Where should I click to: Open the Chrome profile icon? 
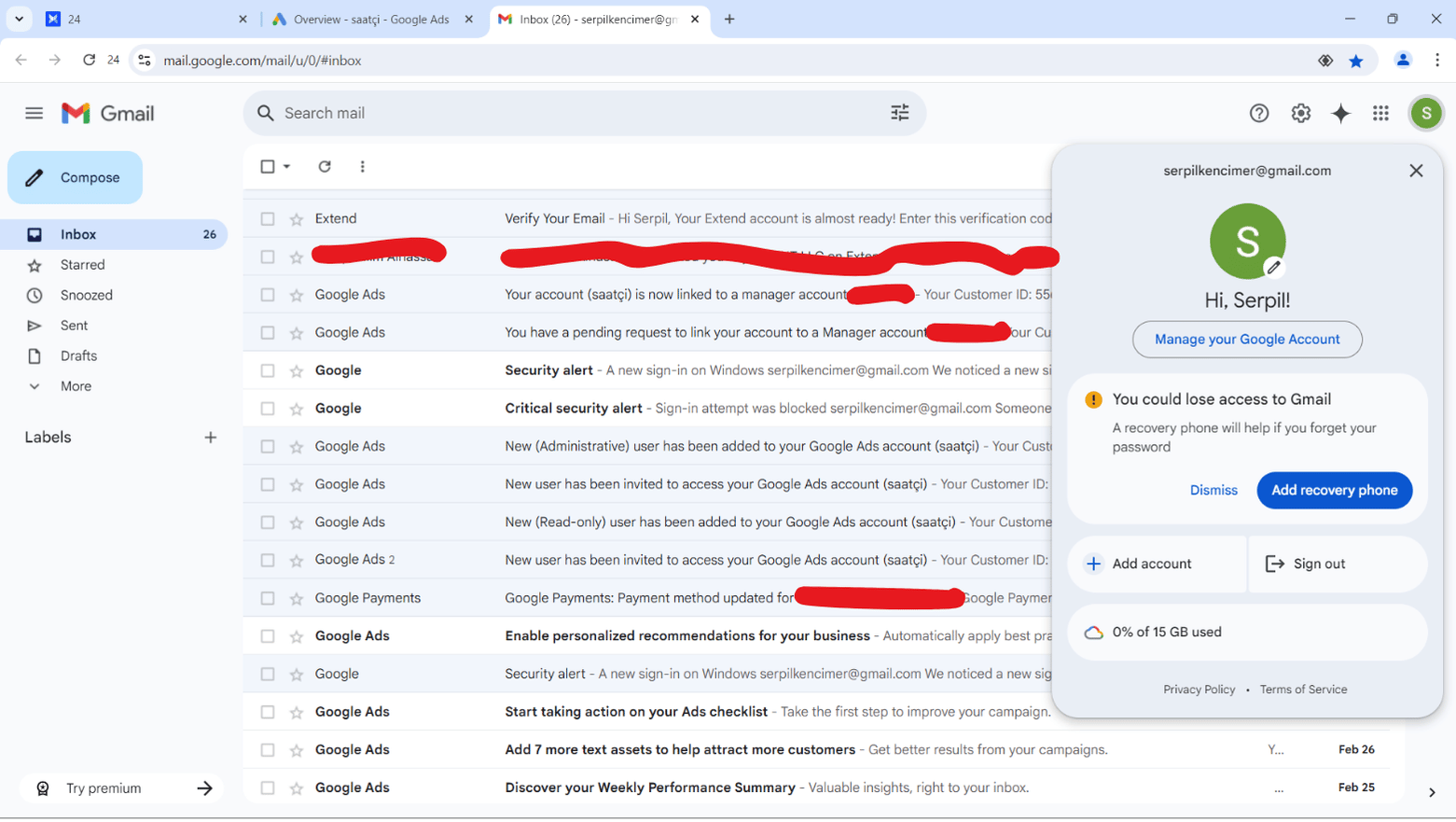1403,61
